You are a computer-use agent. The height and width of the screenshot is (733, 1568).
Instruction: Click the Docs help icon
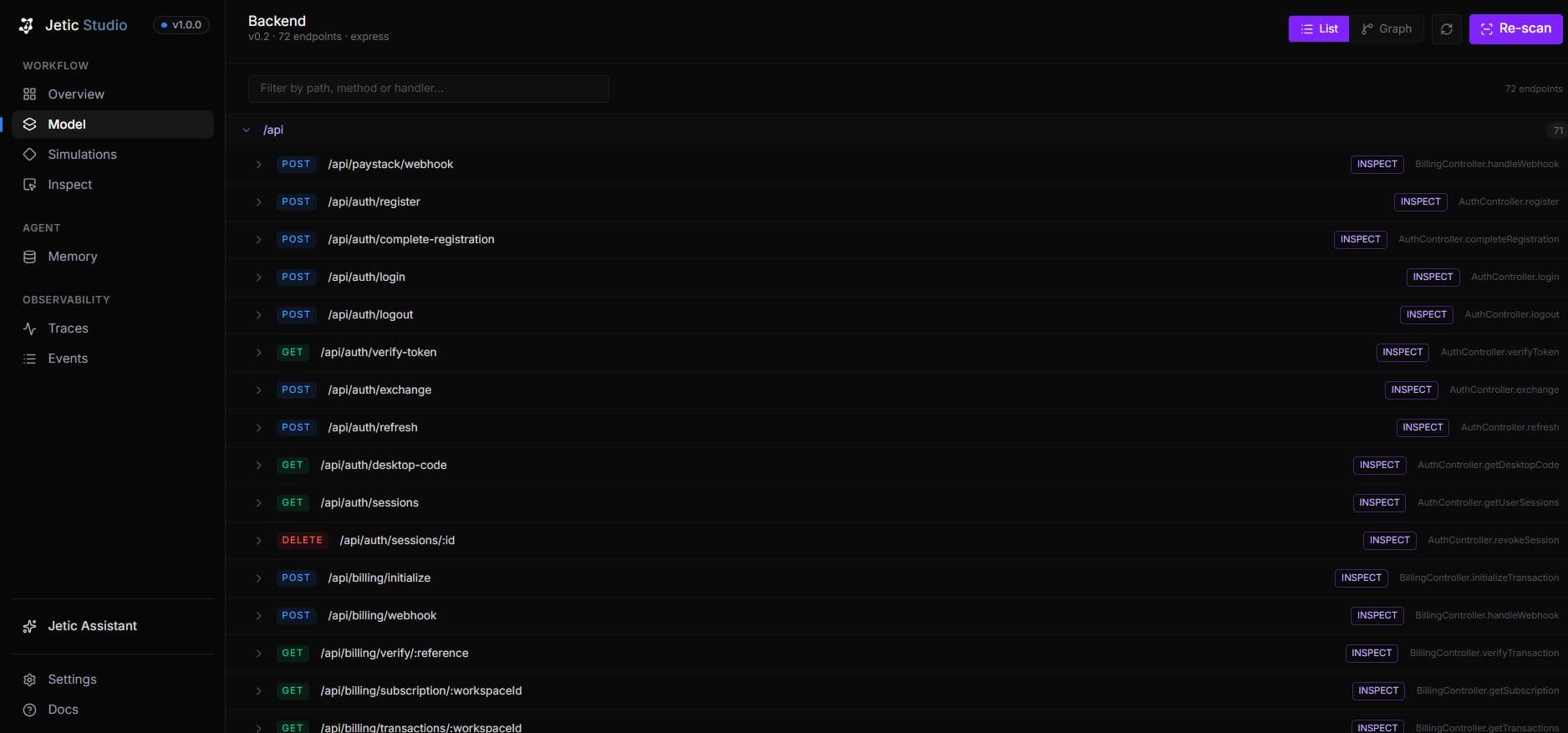tap(30, 710)
